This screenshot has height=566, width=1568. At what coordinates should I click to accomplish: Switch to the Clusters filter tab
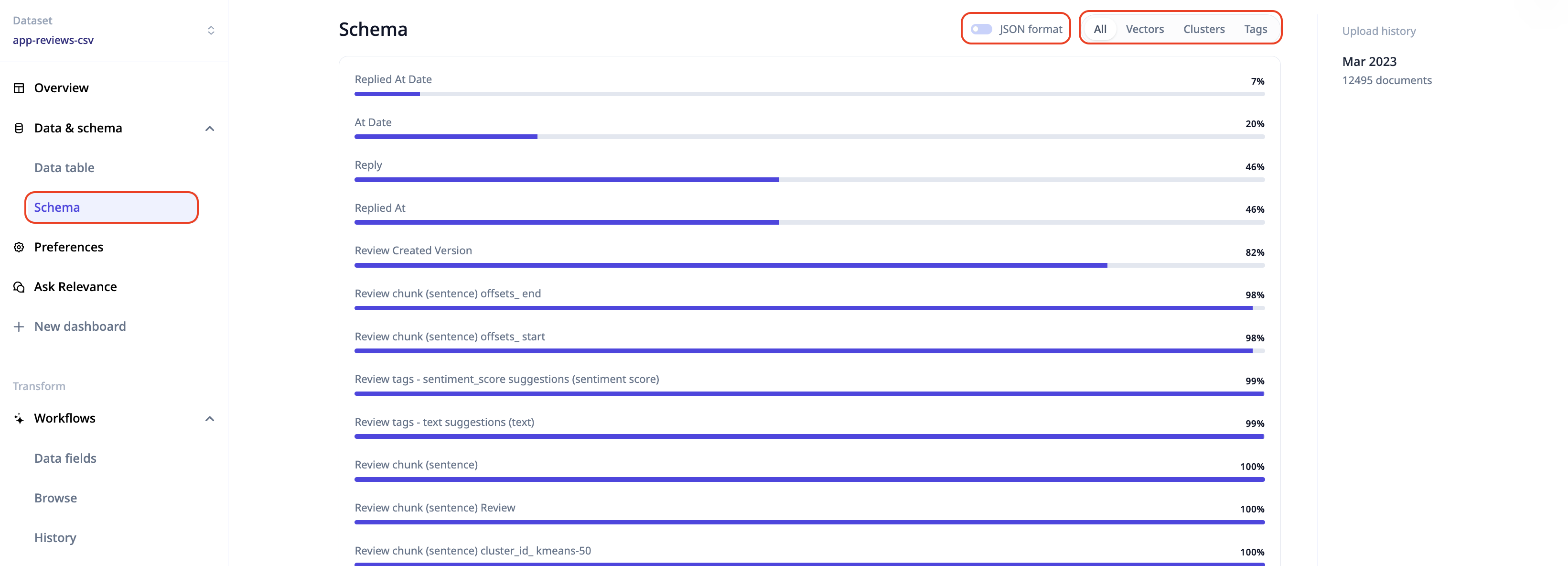pos(1203,29)
